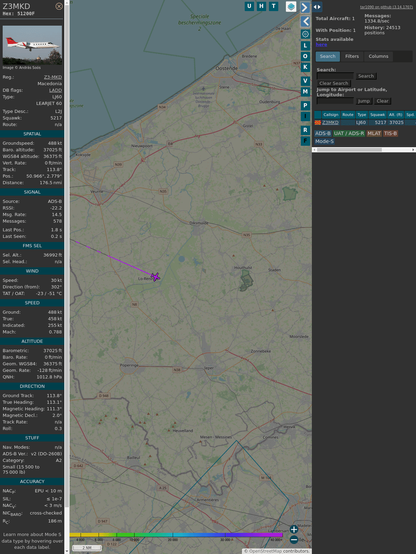The height and width of the screenshot is (554, 416).
Task: Click the Search button
Action: tap(366, 76)
